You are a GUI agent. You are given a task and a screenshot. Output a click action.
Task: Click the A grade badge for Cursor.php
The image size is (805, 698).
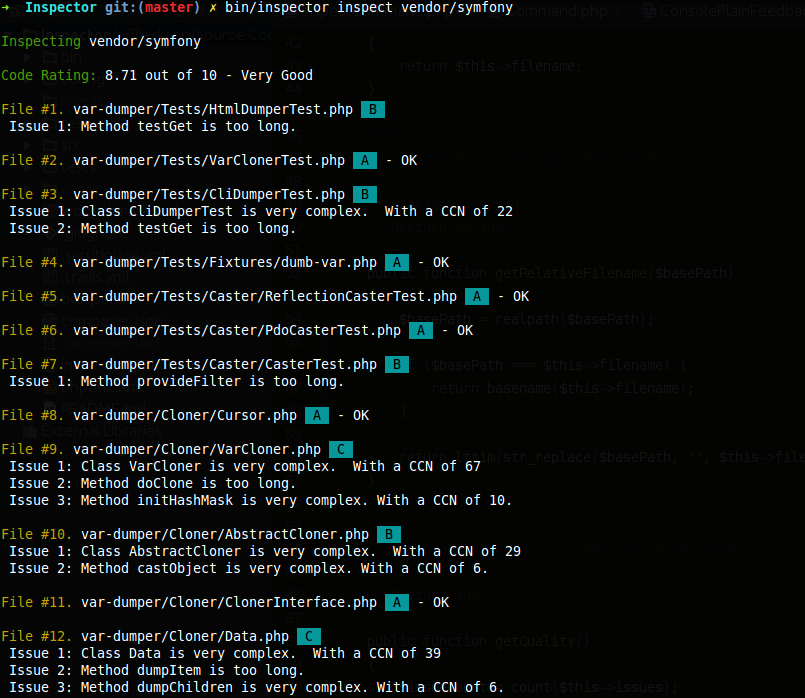coord(317,415)
